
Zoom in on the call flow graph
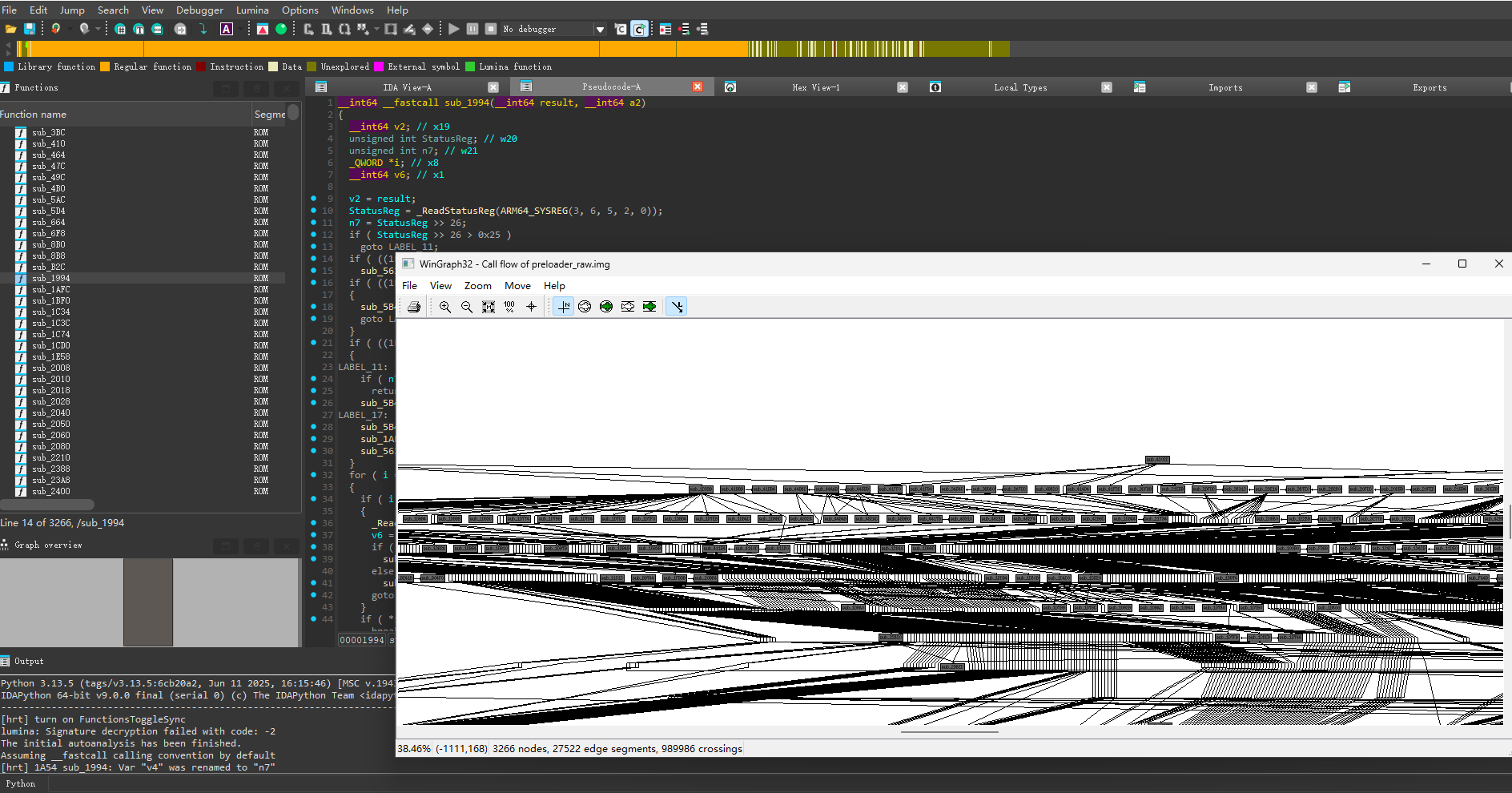click(445, 307)
